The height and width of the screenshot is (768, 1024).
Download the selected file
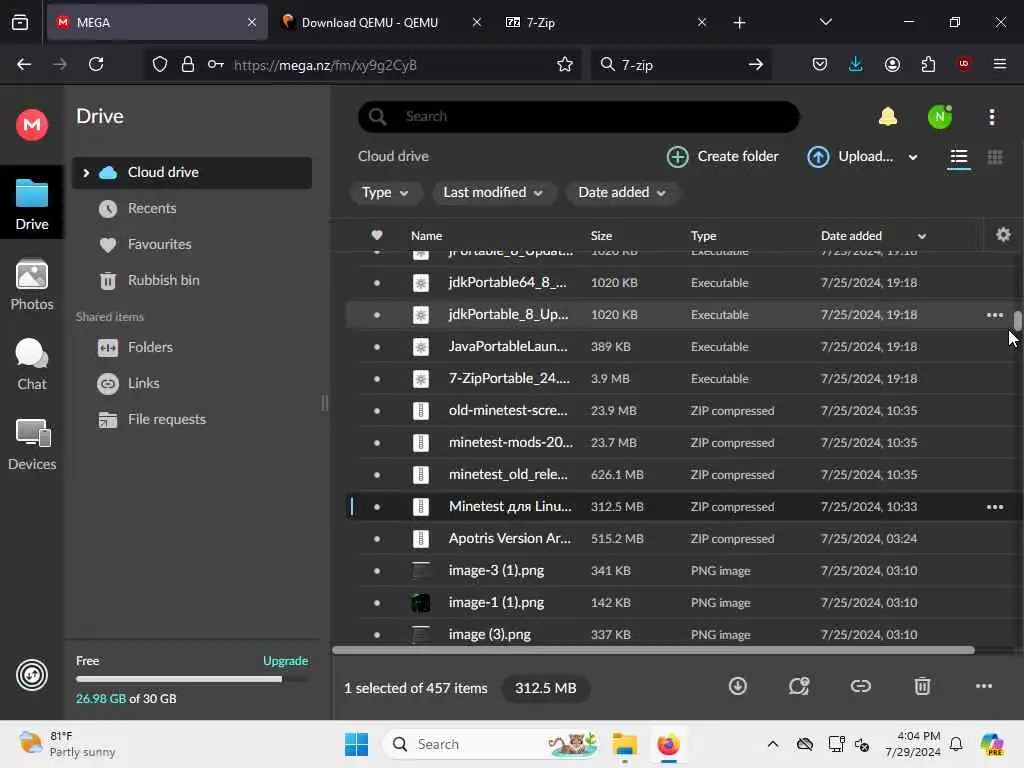(x=737, y=686)
